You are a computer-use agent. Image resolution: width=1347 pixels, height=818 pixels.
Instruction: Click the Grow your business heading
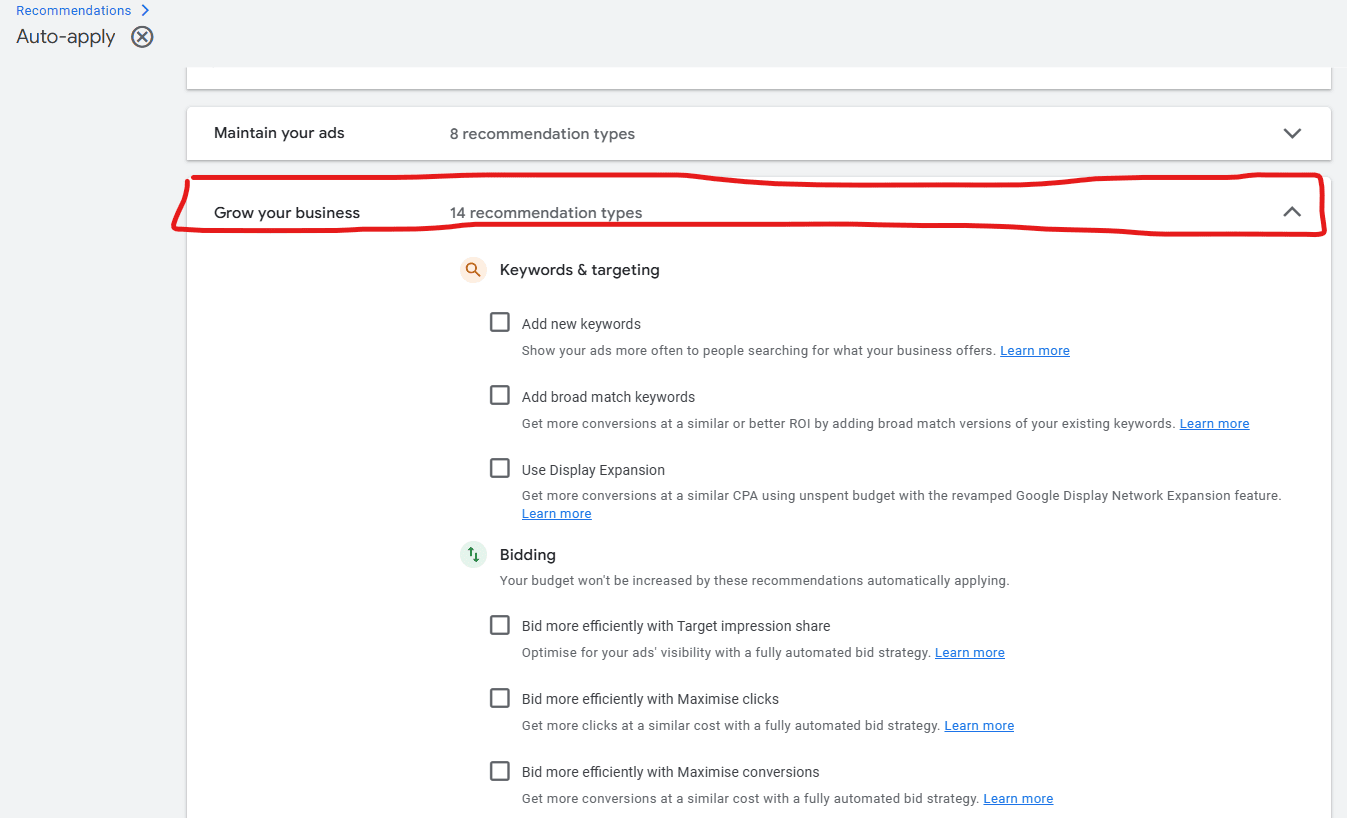pos(287,213)
